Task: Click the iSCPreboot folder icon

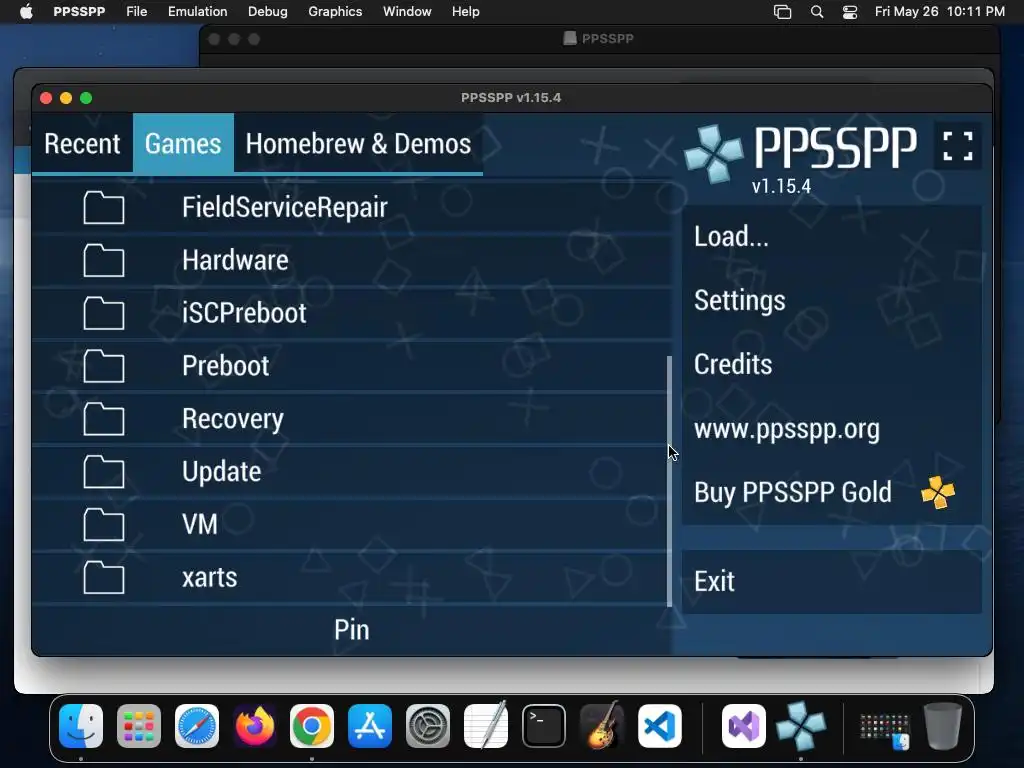Action: pyautogui.click(x=104, y=313)
